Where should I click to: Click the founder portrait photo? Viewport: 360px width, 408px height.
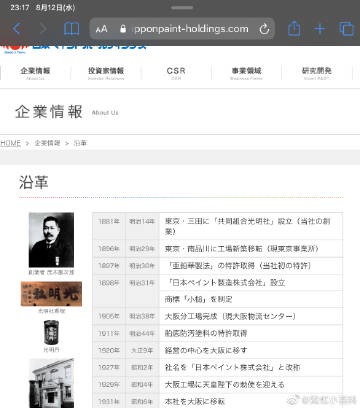(51, 240)
